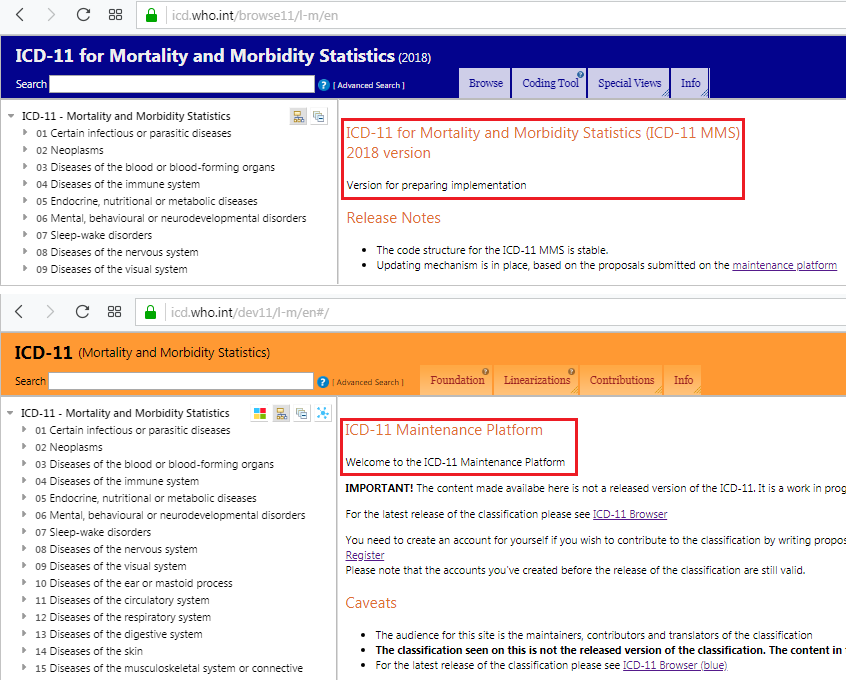Click the back arrow in the bottom browser window
Viewport: 846px width, 680px height.
(19, 311)
